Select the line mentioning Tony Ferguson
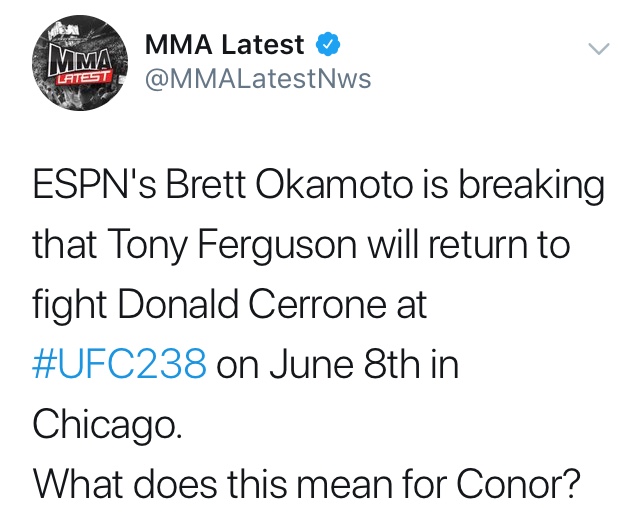Screen dimensions: 623x525 pos(301,245)
